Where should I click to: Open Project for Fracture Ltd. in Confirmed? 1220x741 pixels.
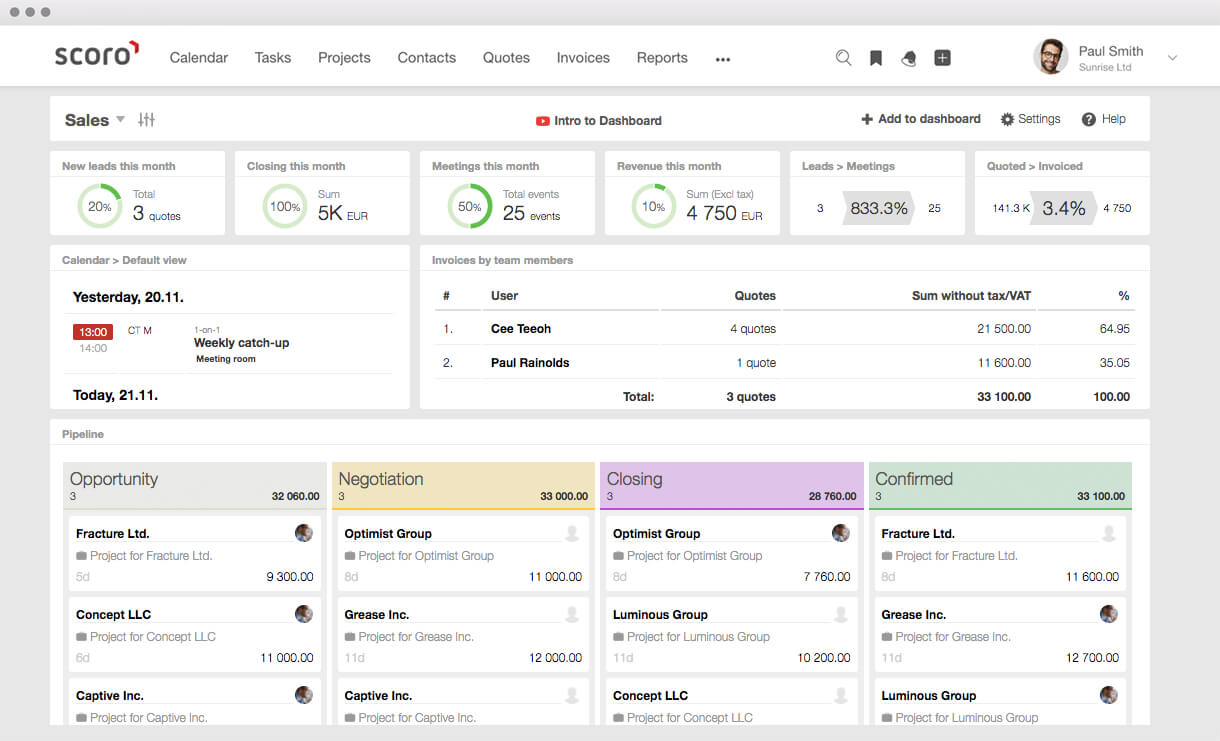click(949, 556)
